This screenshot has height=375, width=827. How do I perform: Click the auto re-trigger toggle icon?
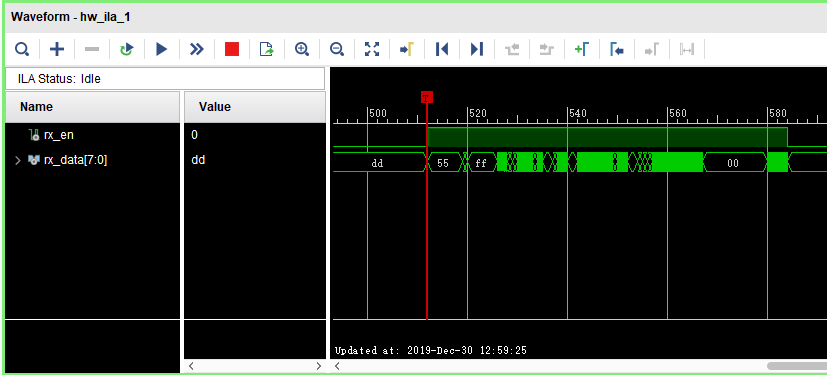[x=127, y=50]
